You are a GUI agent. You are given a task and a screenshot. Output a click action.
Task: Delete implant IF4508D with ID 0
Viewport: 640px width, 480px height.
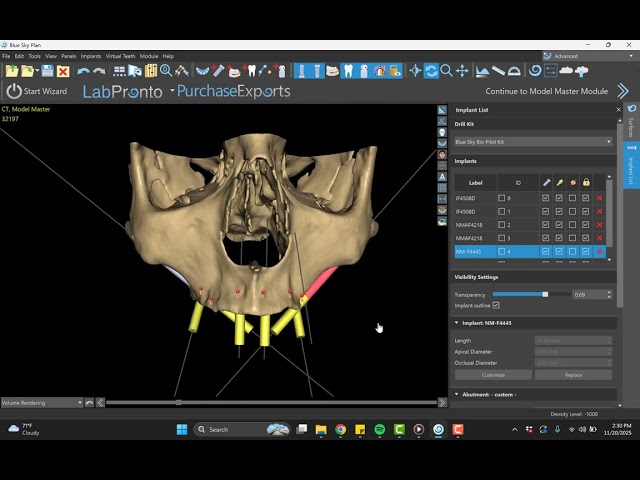pyautogui.click(x=599, y=199)
